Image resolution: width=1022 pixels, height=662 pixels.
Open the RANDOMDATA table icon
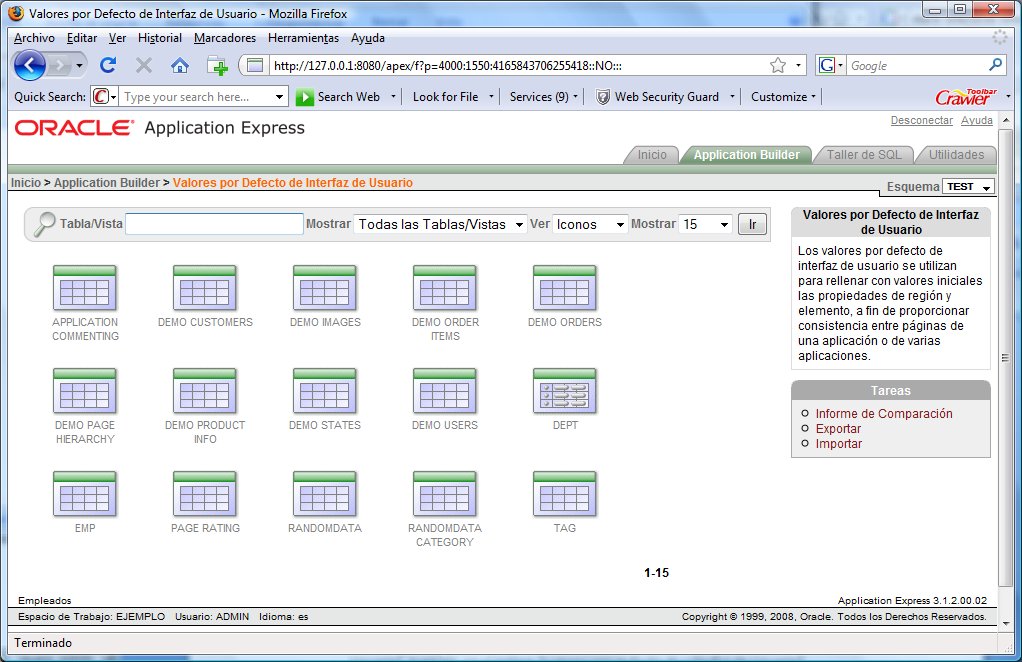pyautogui.click(x=325, y=494)
